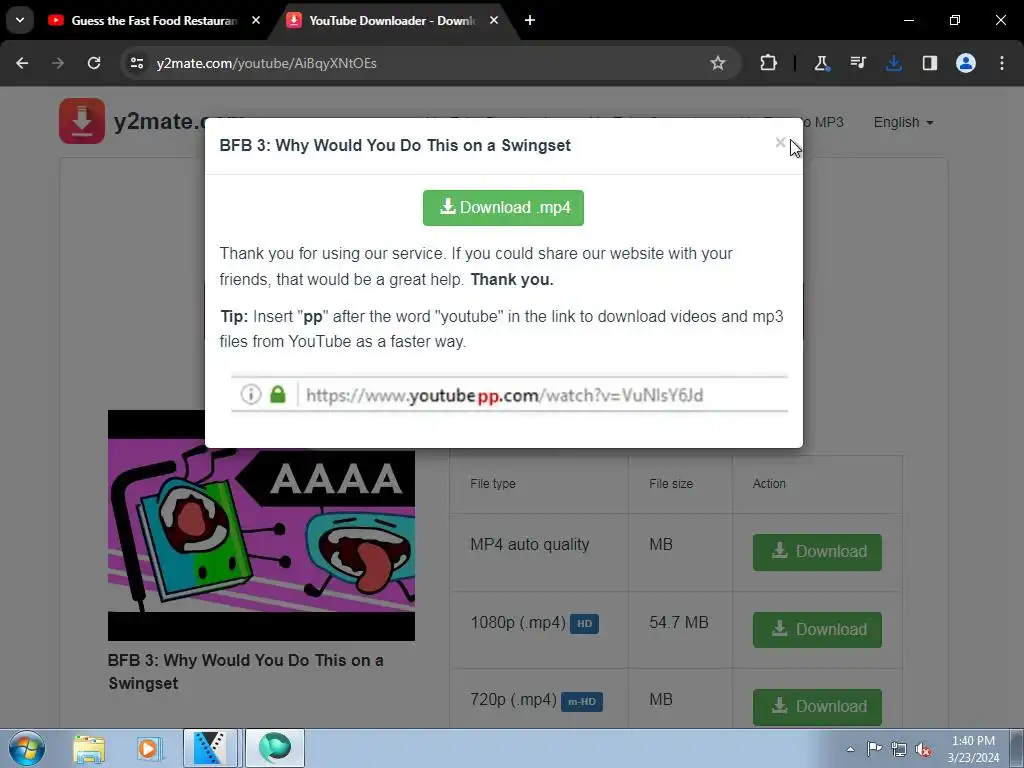Show browser downloads icon
Viewport: 1024px width, 768px height.
(x=893, y=63)
